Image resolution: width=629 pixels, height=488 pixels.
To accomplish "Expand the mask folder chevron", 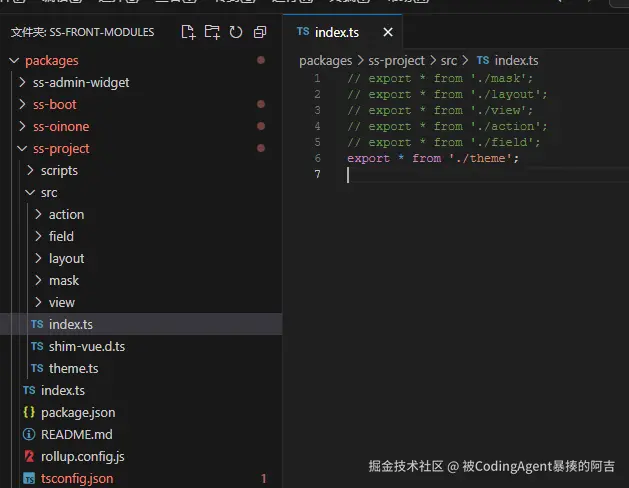I will [39, 280].
